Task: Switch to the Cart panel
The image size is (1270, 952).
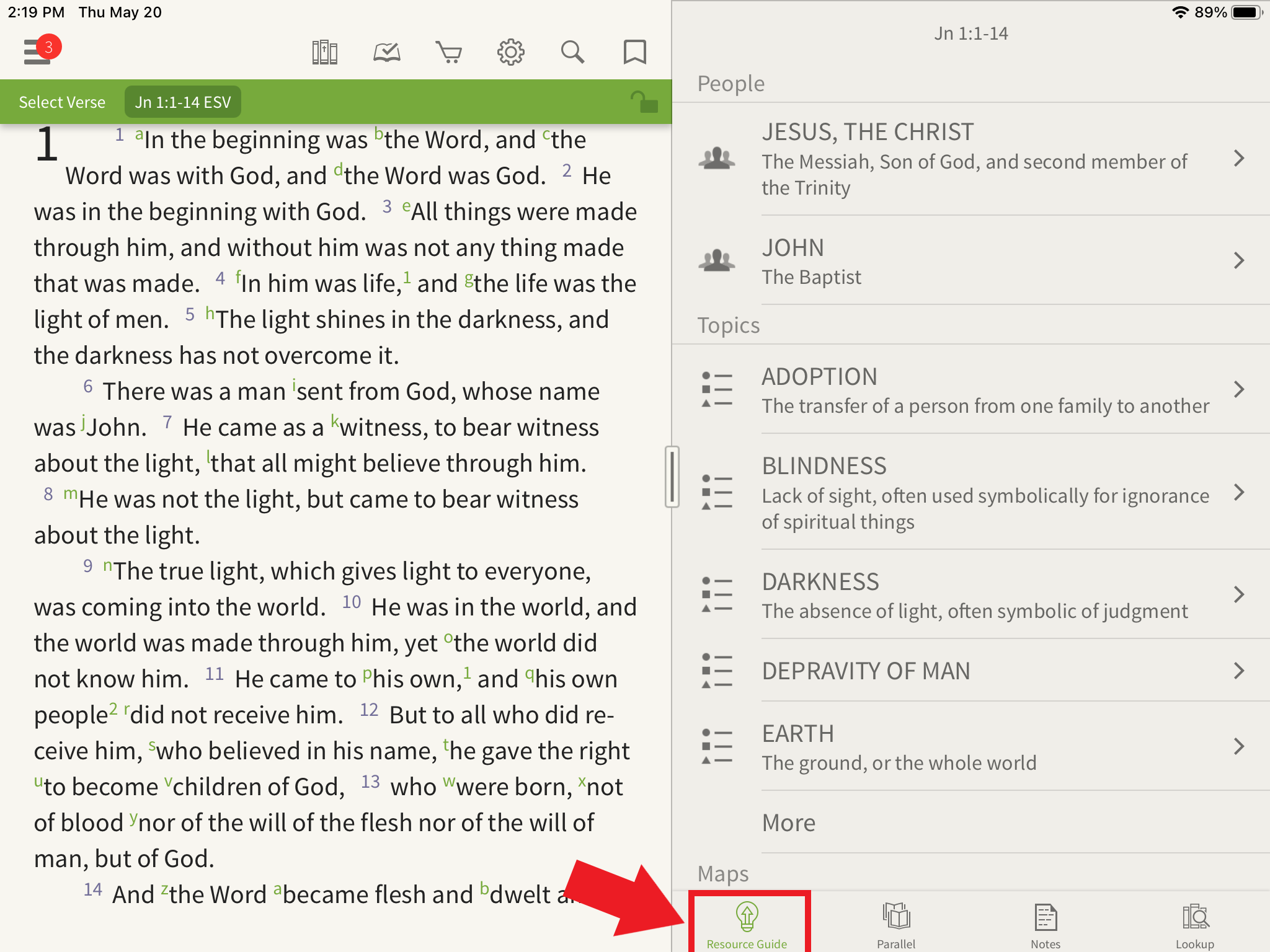Action: point(449,51)
